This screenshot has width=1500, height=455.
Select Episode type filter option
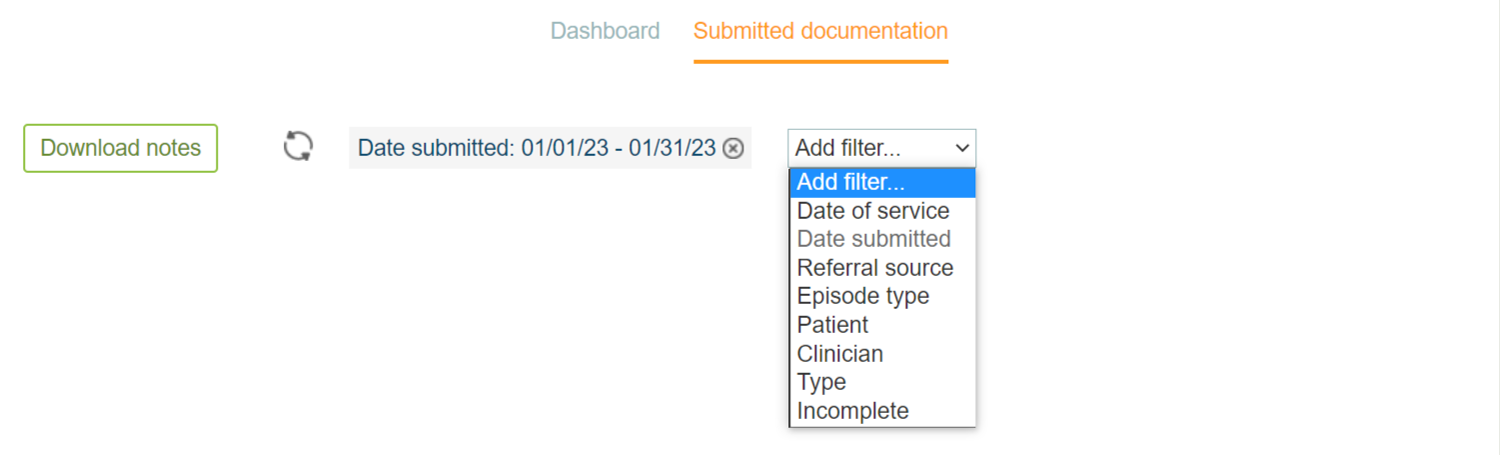[x=863, y=296]
